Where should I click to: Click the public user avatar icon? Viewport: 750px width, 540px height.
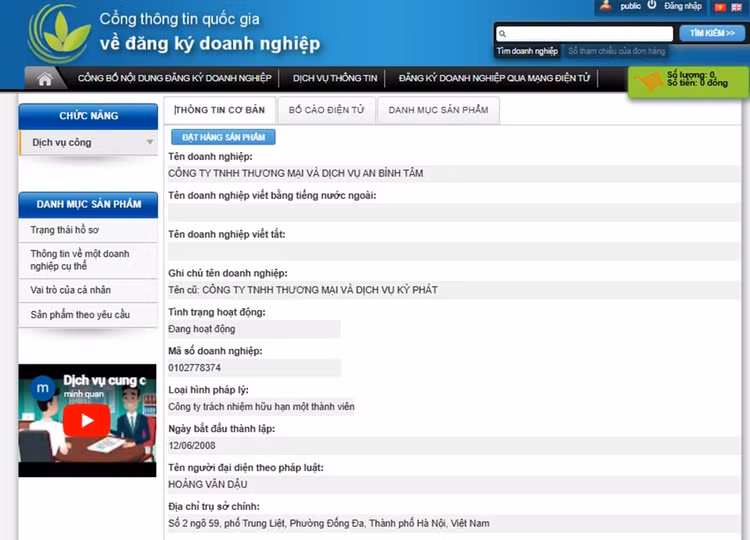tap(605, 6)
